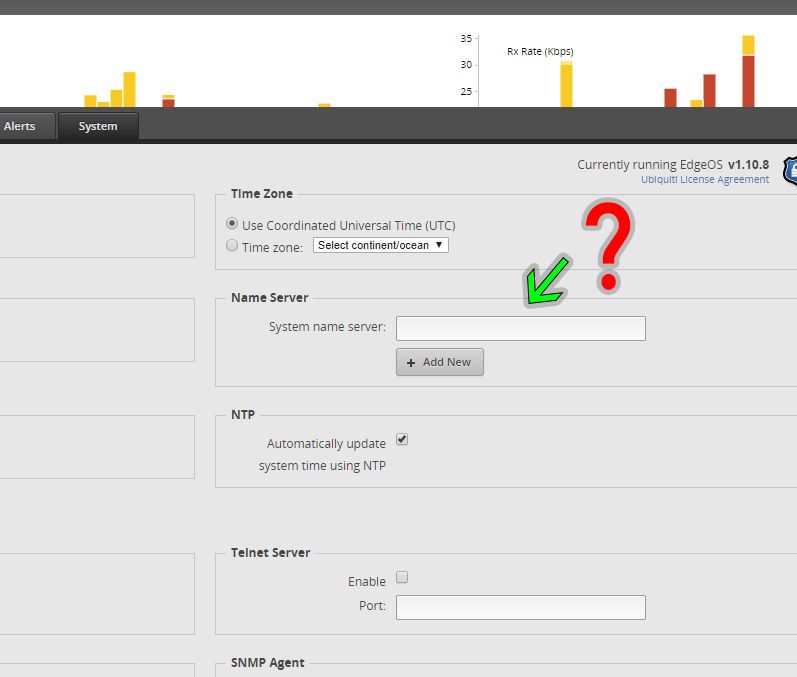The image size is (797, 677).
Task: Click the Rx Rate (Kbps) chart label
Action: [x=540, y=51]
